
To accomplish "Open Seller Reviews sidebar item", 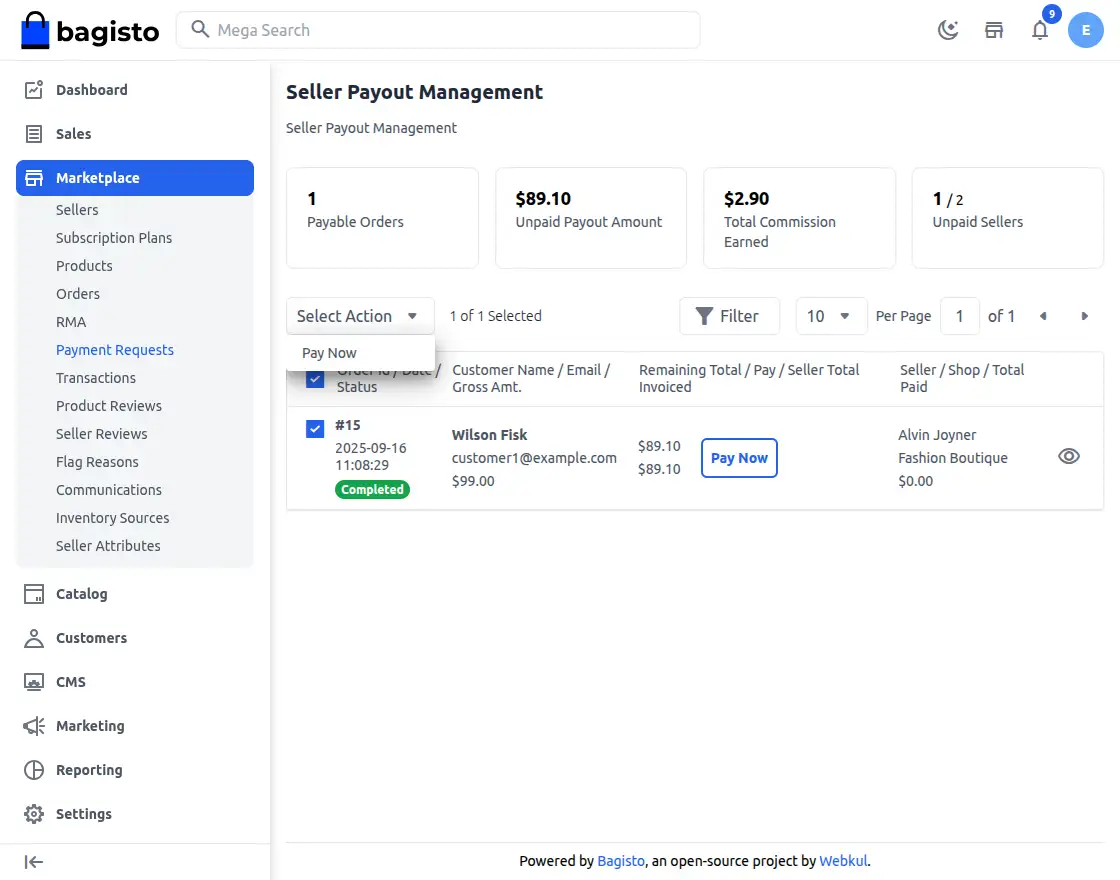I will tap(102, 434).
